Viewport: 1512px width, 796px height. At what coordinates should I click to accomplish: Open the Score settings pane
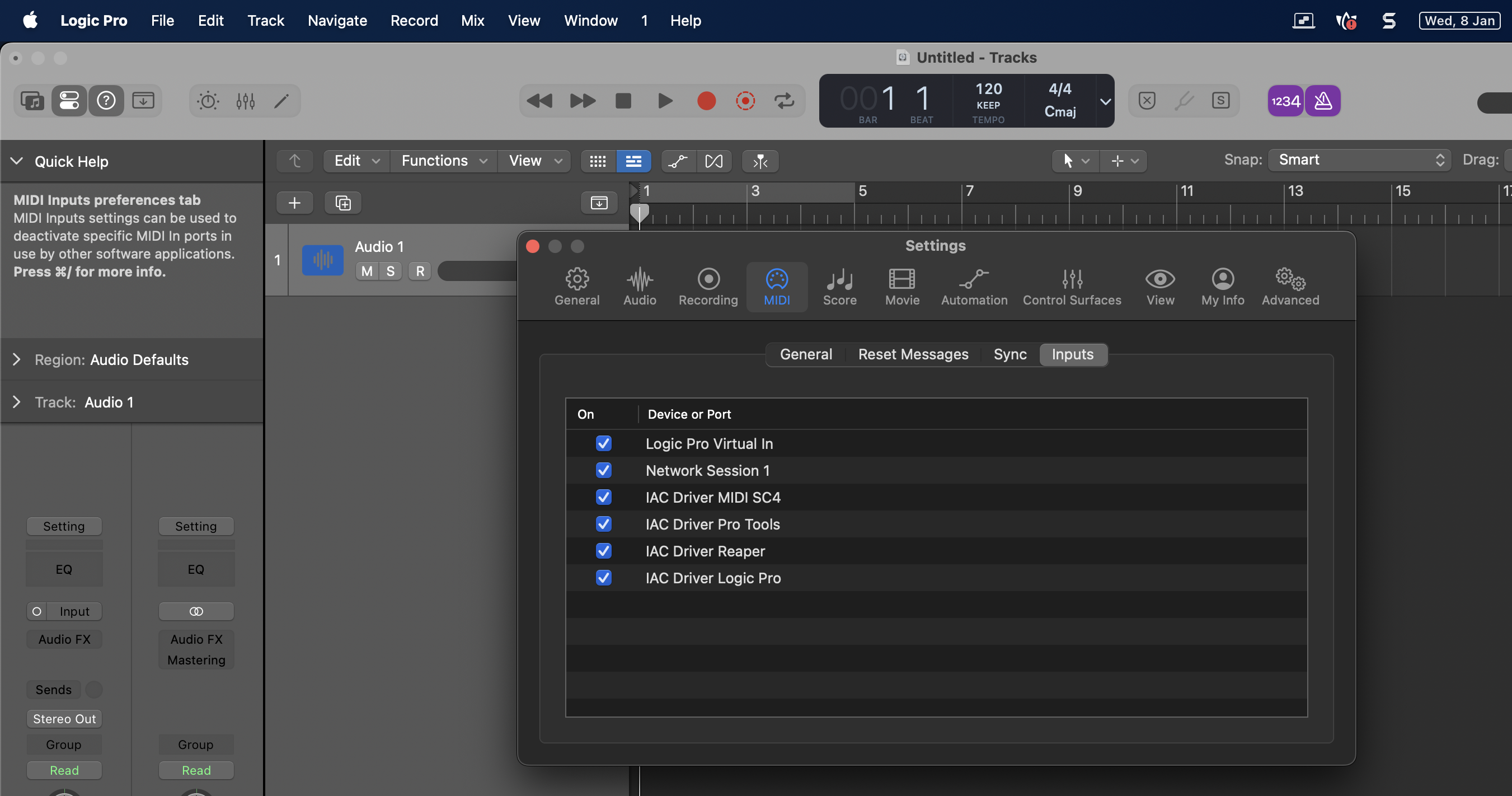click(x=839, y=287)
